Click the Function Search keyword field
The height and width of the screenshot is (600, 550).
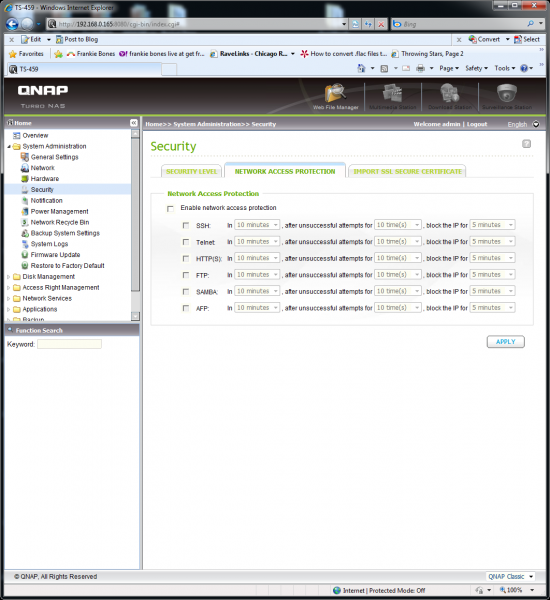tap(69, 344)
